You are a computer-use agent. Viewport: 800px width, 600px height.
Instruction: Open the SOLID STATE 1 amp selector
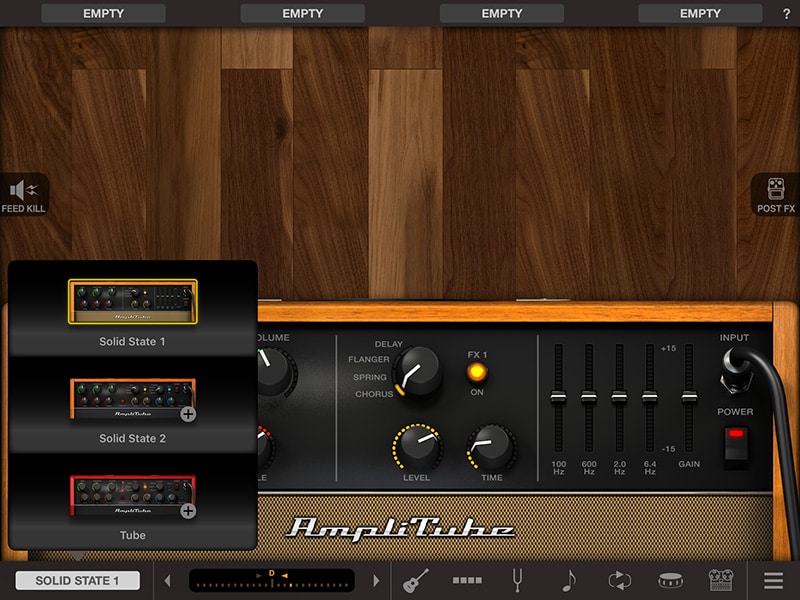click(x=78, y=581)
